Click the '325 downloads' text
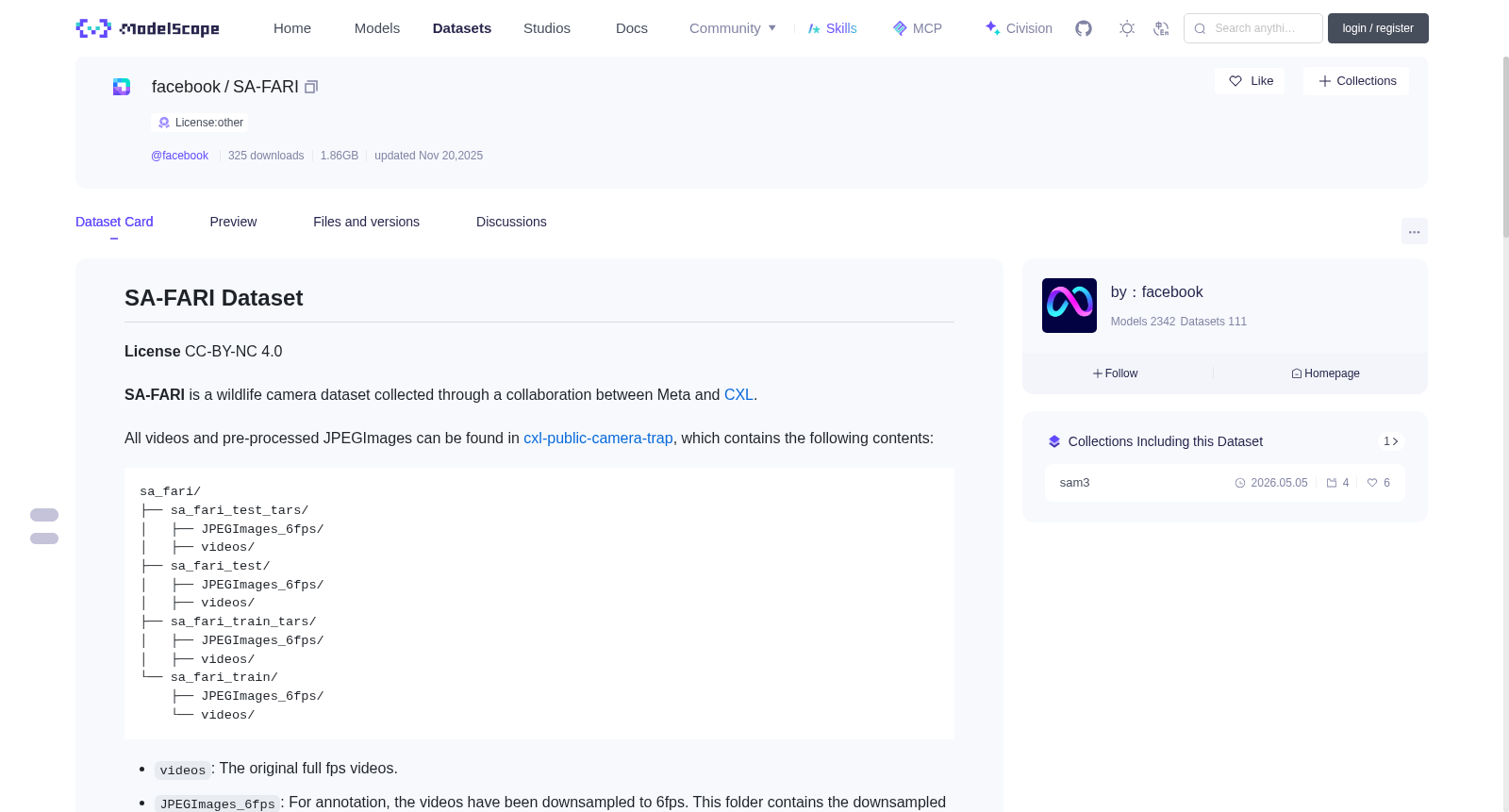This screenshot has height=812, width=1509. click(x=266, y=156)
